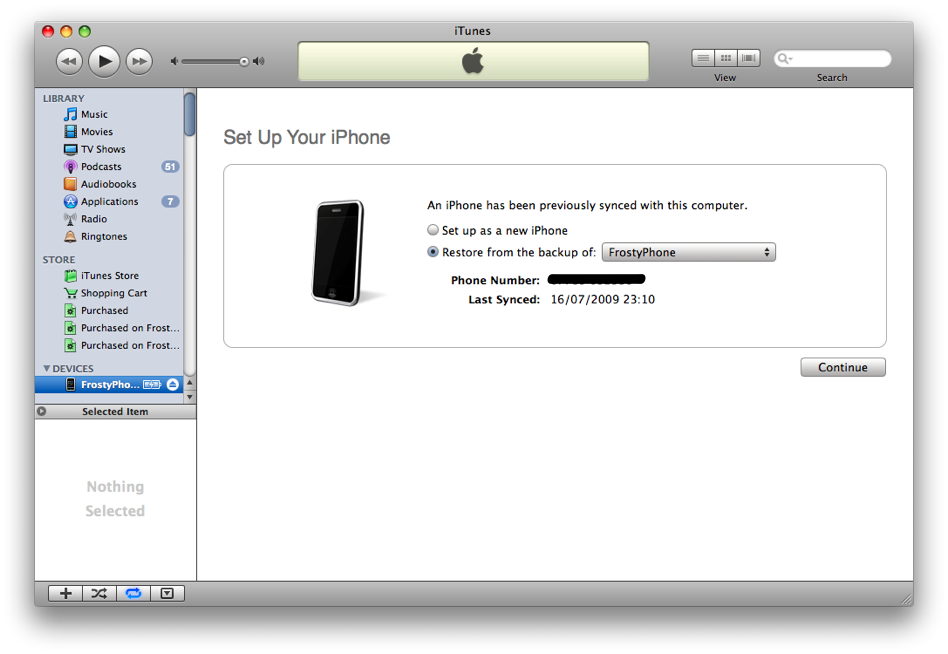The height and width of the screenshot is (654, 948).
Task: Select 'Restore from the backup of' option
Action: point(433,252)
